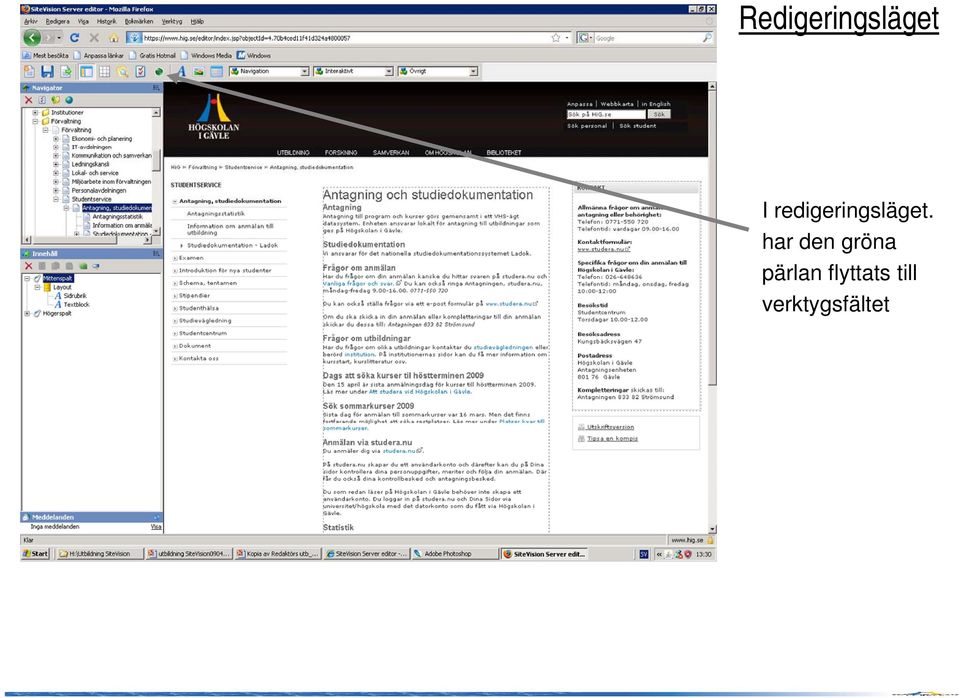The height and width of the screenshot is (698, 960).
Task: Click the grid view toolbar icon
Action: pos(105,72)
